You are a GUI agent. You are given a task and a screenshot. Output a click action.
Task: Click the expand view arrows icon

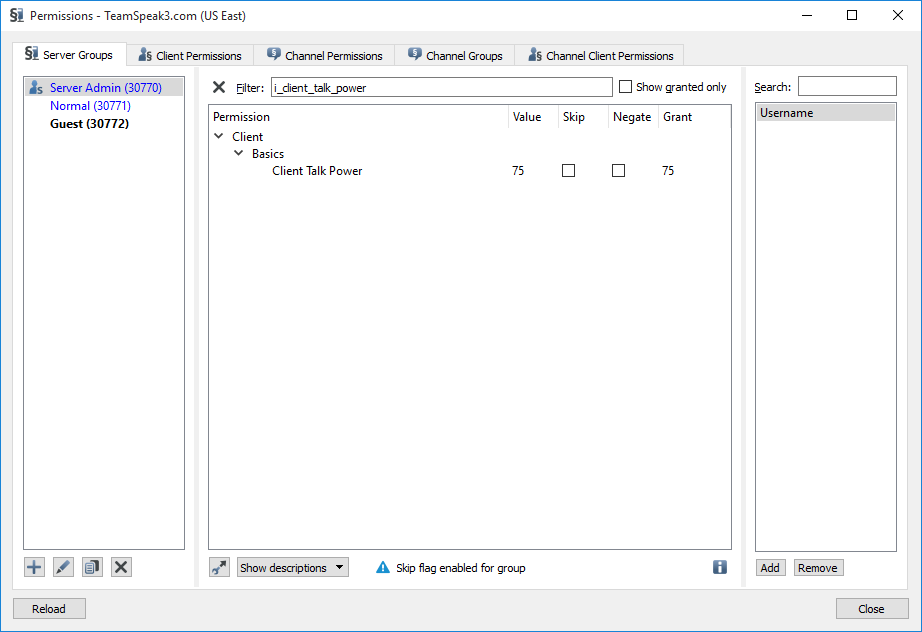pos(219,567)
